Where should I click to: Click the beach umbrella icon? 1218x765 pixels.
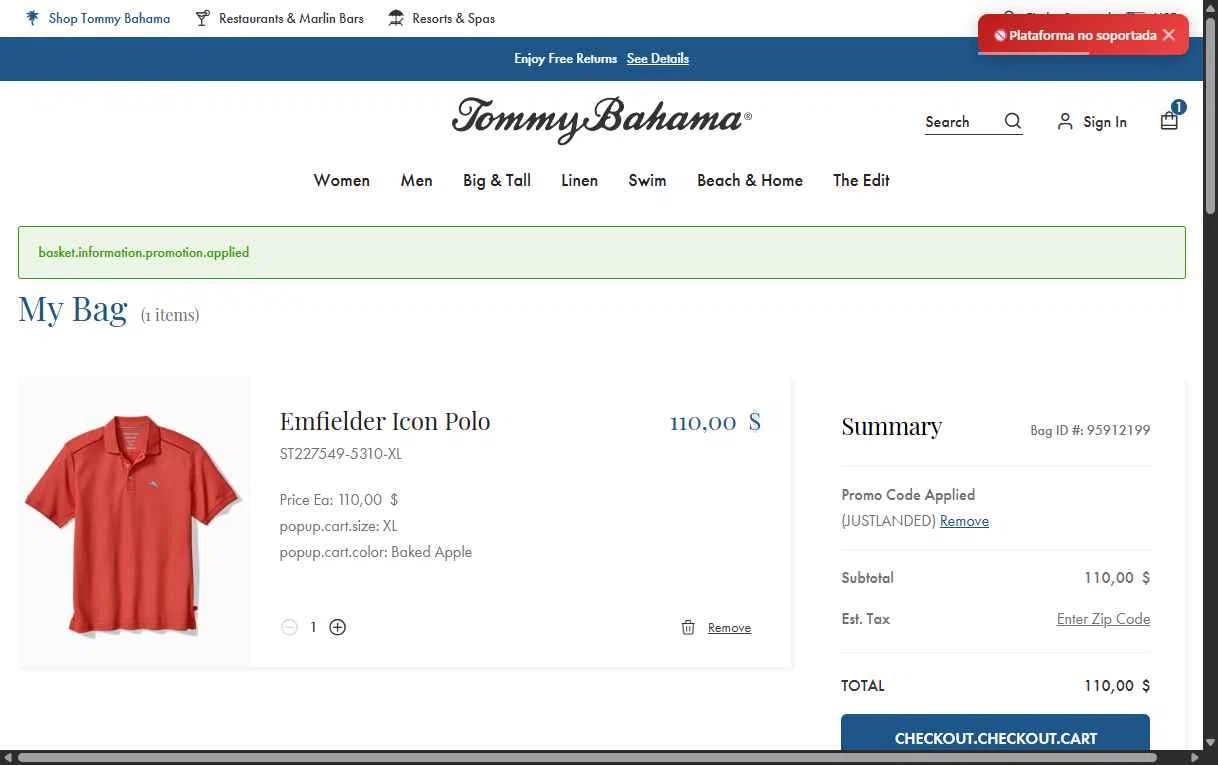pos(397,18)
